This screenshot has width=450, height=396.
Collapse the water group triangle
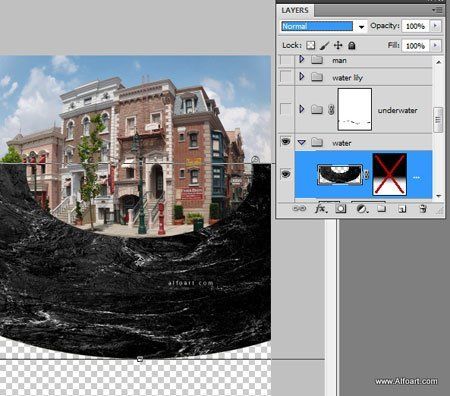[x=302, y=142]
